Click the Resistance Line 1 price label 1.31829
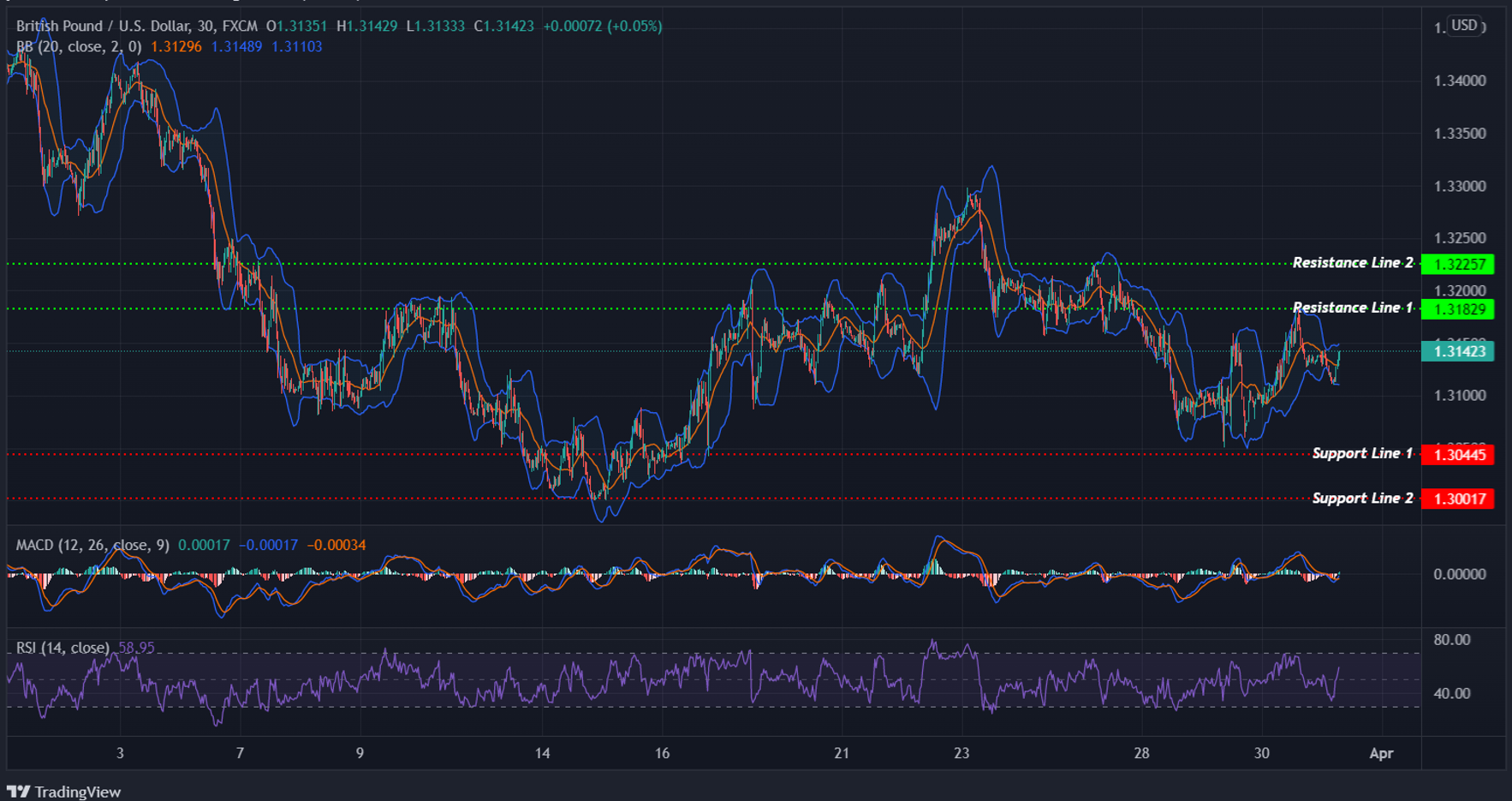The width and height of the screenshot is (1512, 801). pyautogui.click(x=1458, y=310)
